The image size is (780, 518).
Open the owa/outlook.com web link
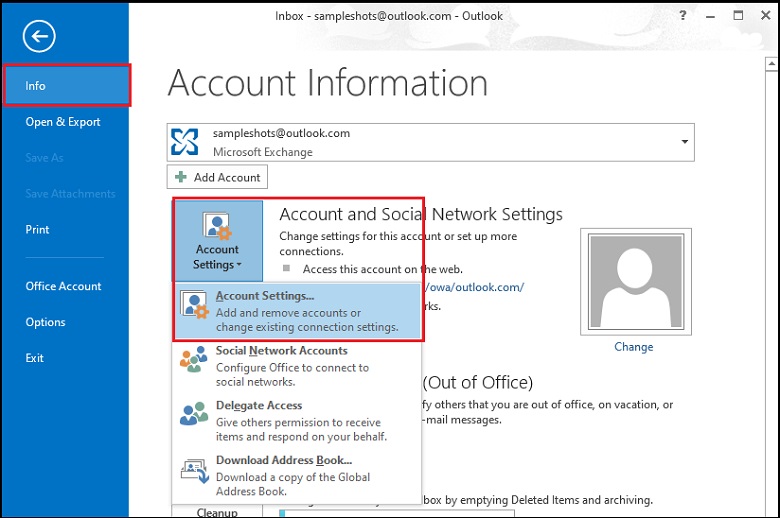(473, 287)
